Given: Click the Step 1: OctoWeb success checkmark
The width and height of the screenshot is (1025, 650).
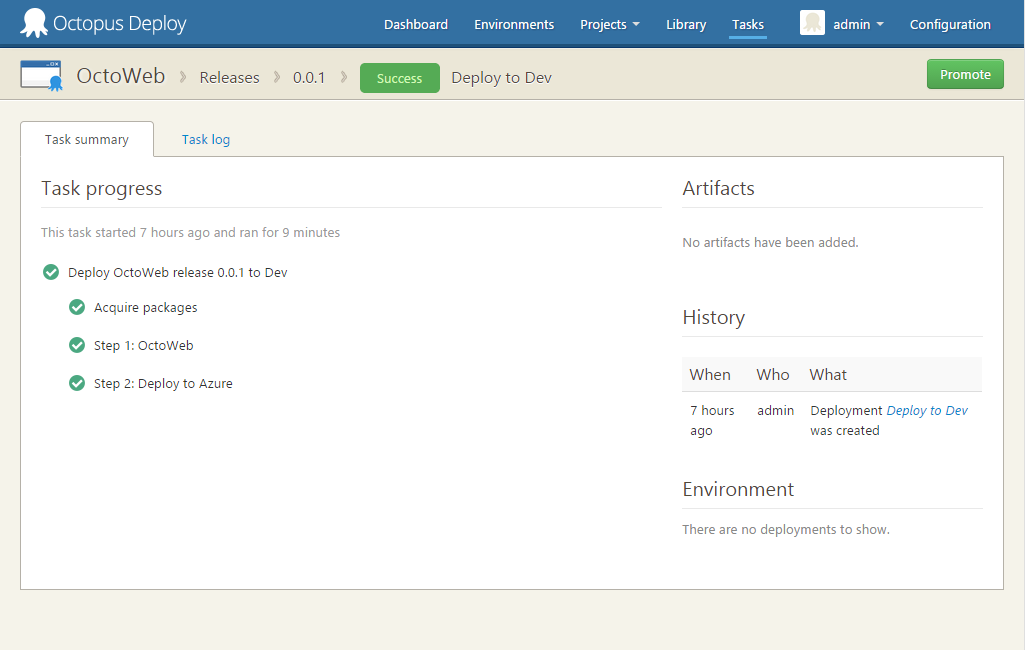Looking at the screenshot, I should point(77,345).
